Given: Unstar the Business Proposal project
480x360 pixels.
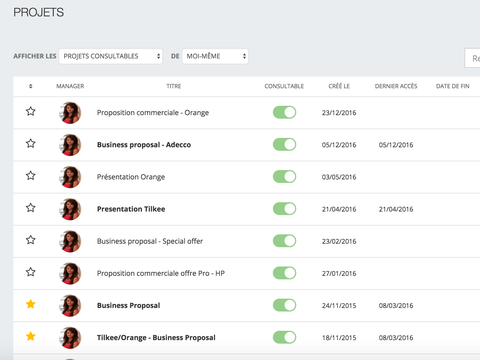Looking at the screenshot, I should [31, 304].
